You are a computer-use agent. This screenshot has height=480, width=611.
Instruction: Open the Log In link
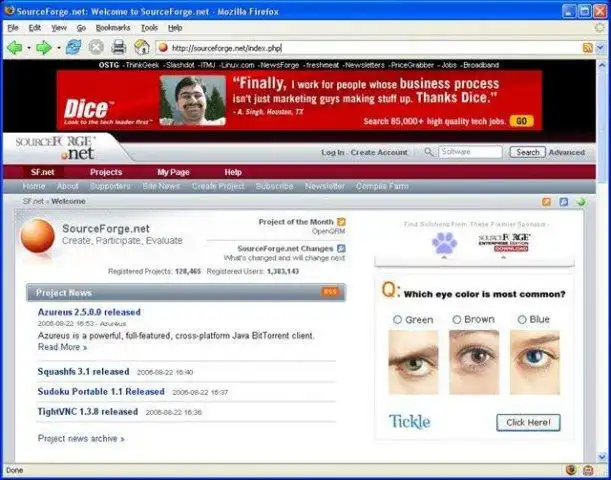333,152
